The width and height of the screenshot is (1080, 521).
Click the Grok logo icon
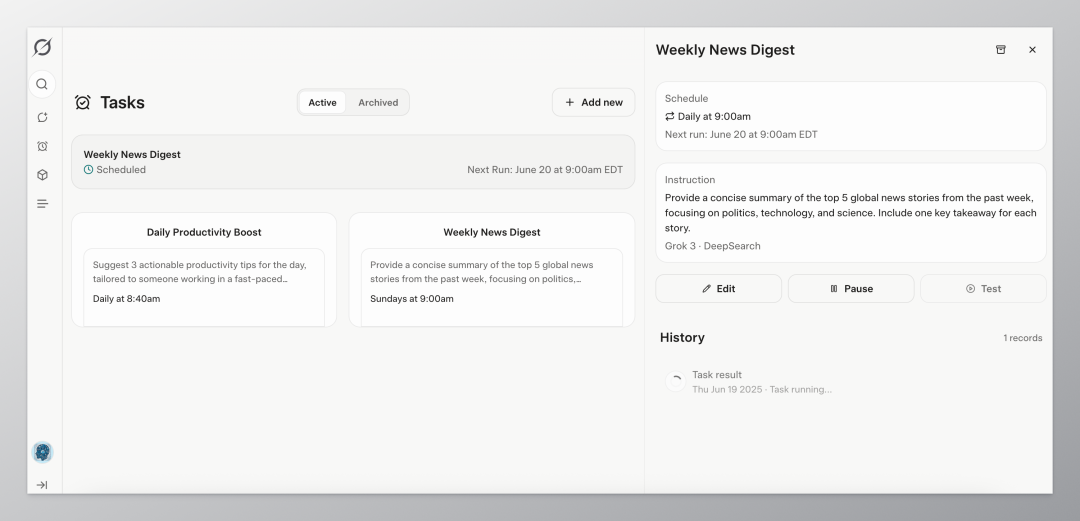point(42,48)
